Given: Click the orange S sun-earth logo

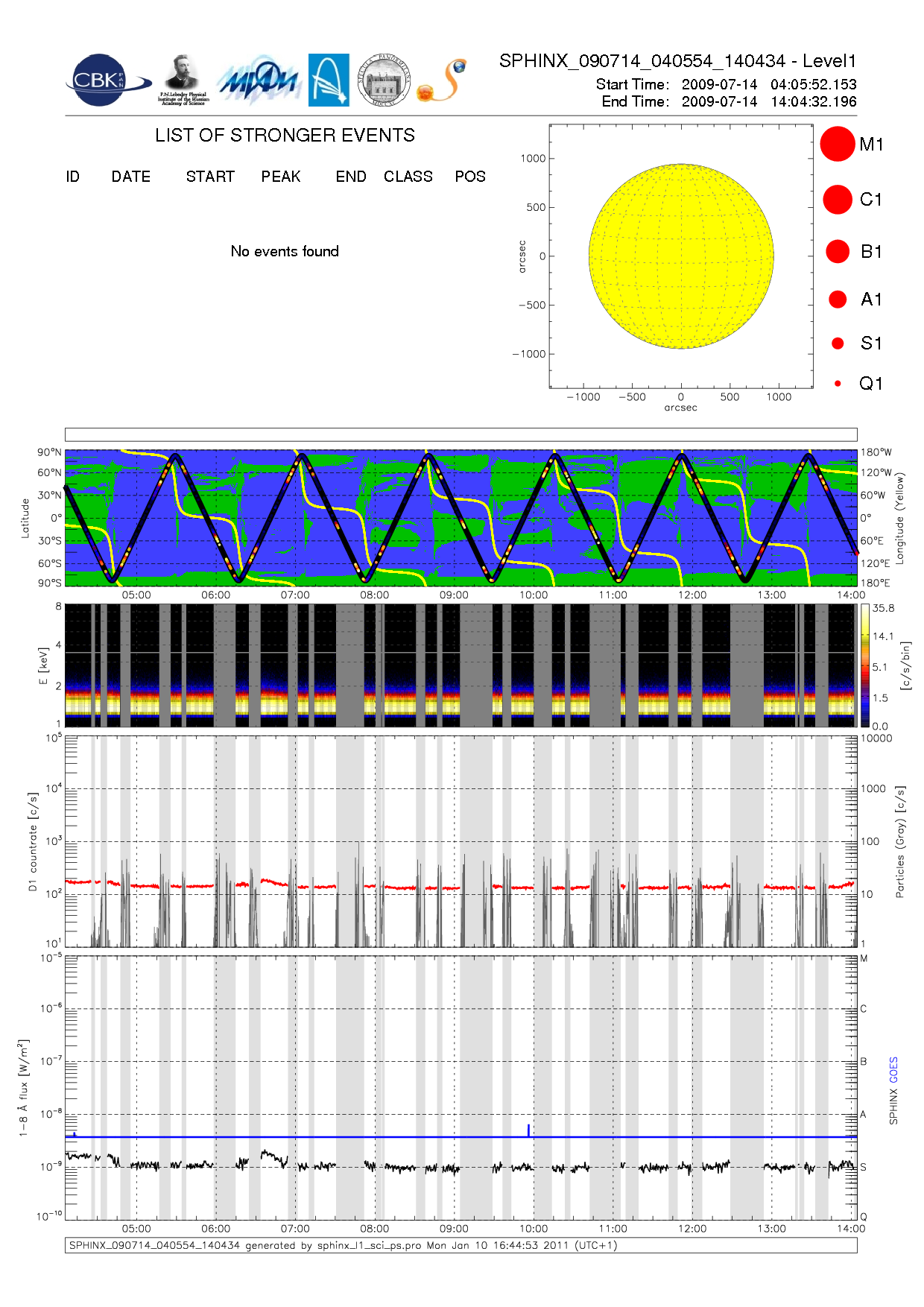Looking at the screenshot, I should click(x=443, y=81).
